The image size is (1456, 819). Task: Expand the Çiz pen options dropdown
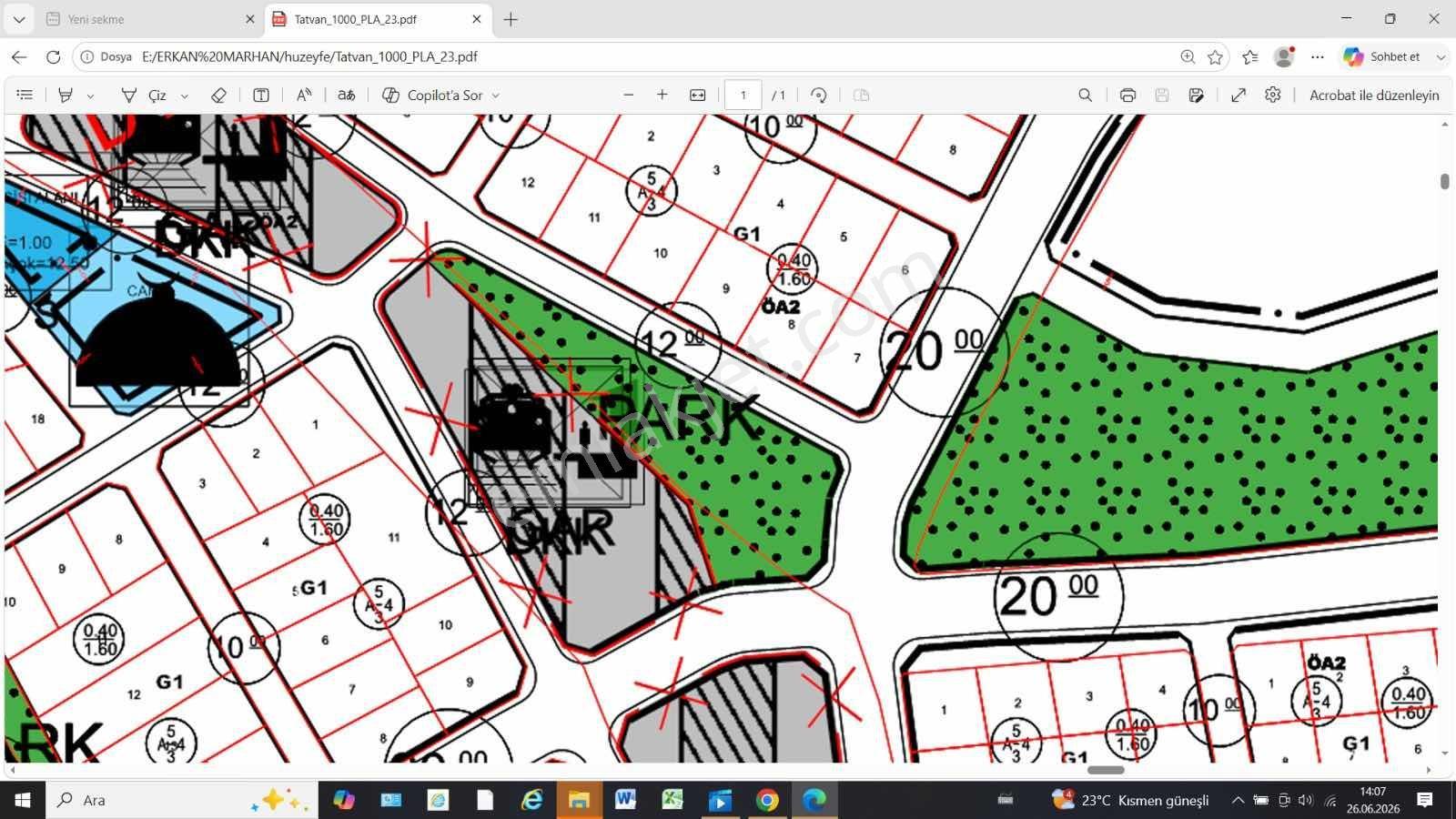click(x=185, y=96)
